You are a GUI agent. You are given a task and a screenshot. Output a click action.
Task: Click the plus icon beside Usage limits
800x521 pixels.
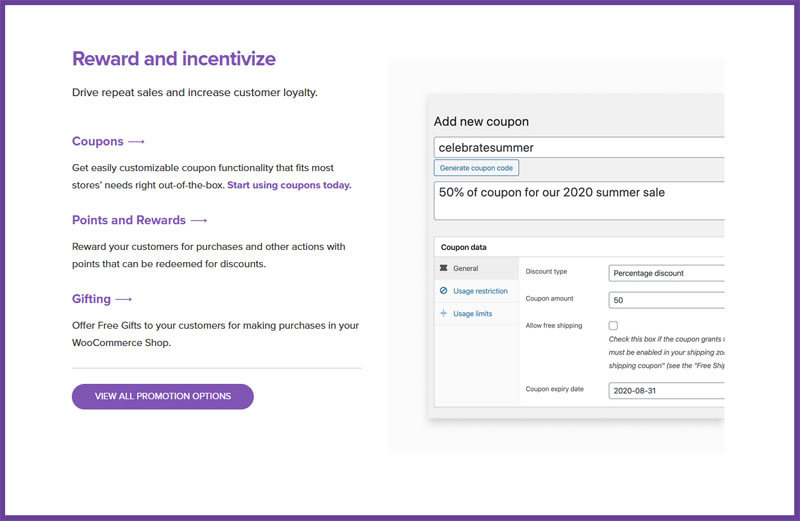[443, 314]
